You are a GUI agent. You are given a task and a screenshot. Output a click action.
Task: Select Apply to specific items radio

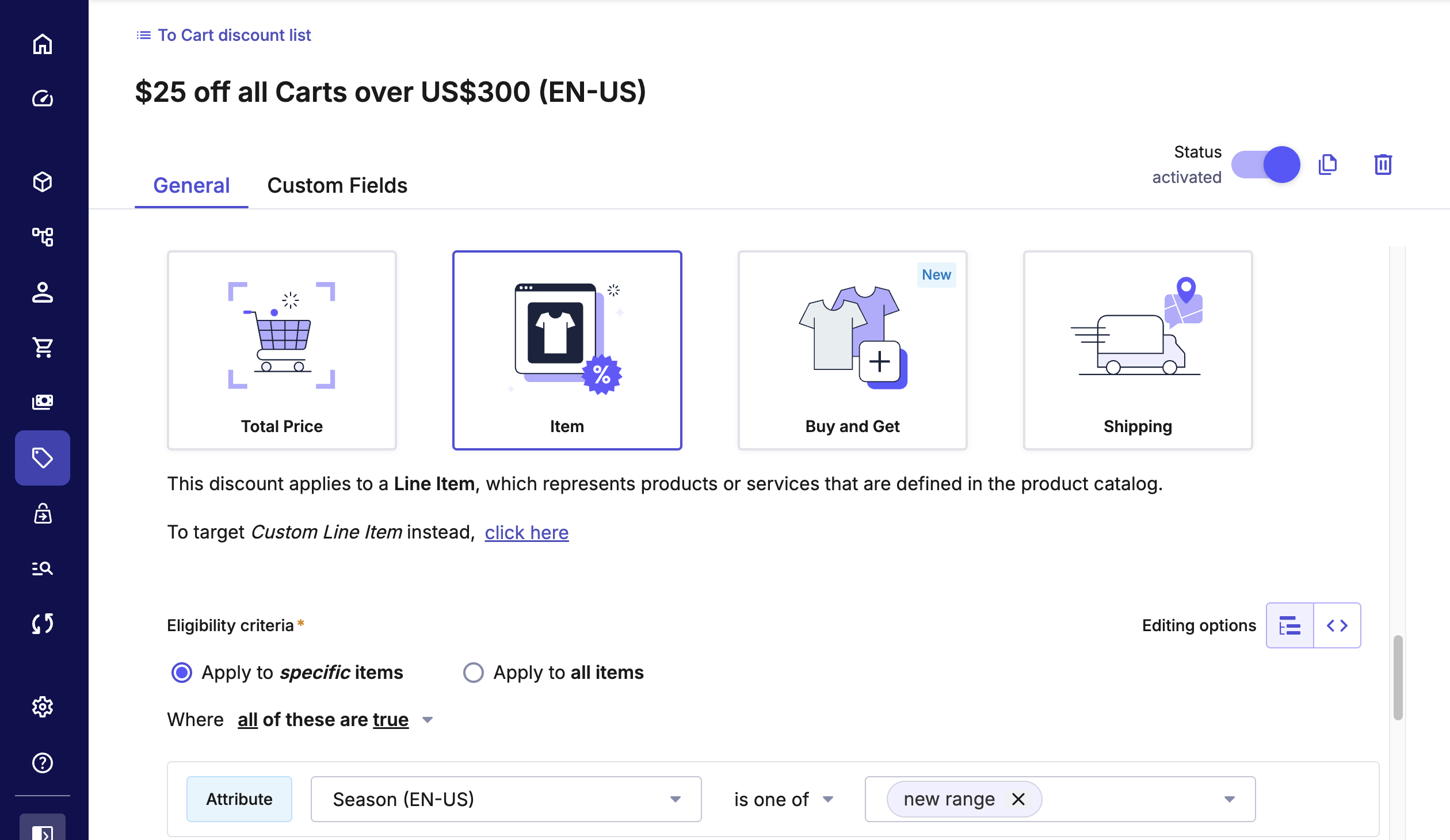click(x=182, y=673)
